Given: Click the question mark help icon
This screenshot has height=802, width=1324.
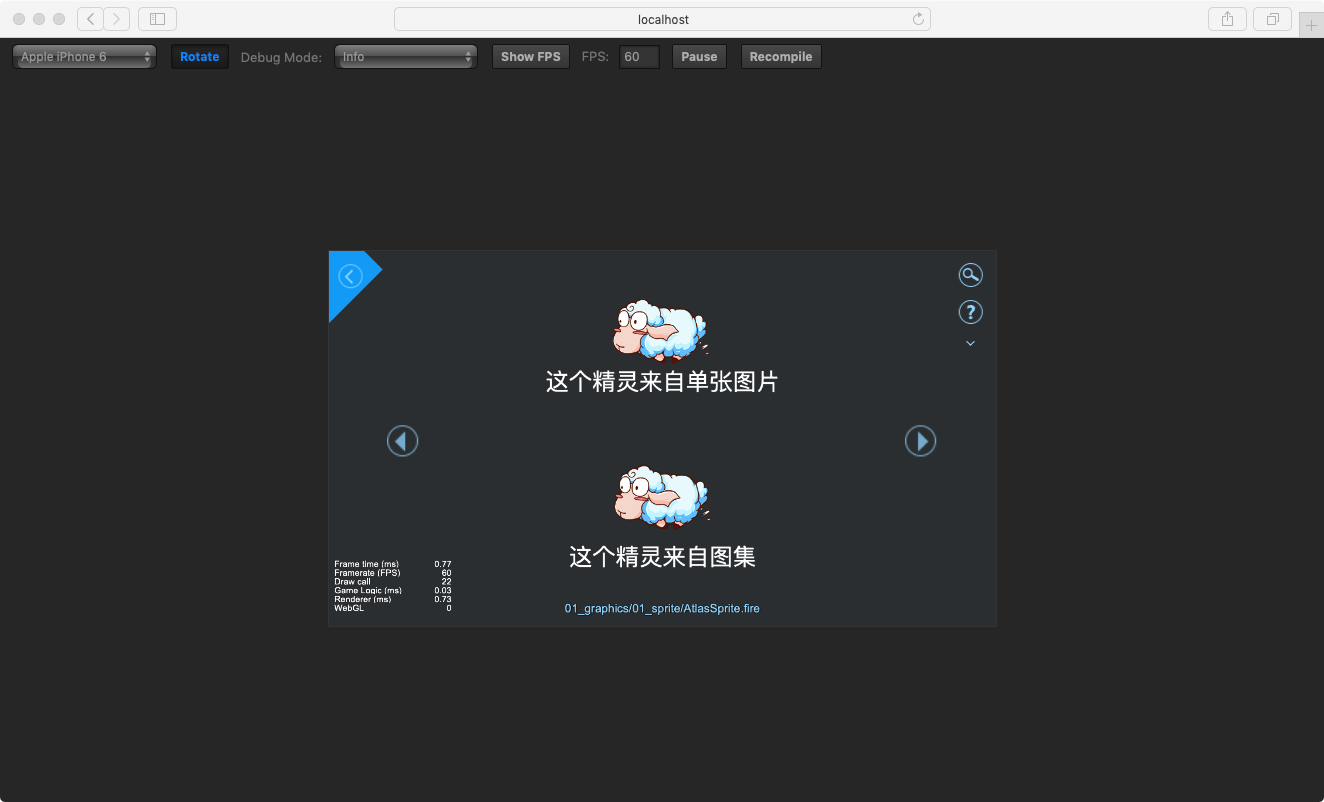Looking at the screenshot, I should click(970, 312).
